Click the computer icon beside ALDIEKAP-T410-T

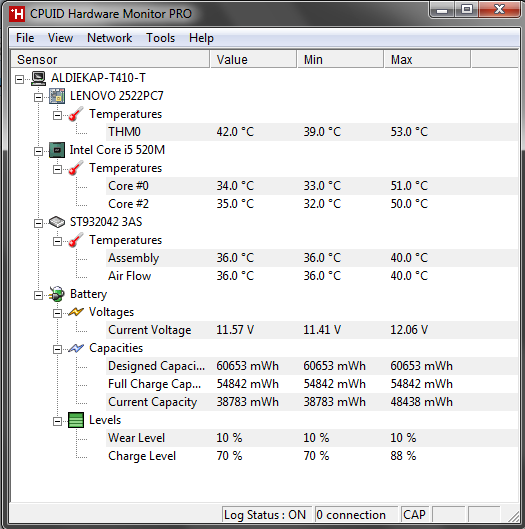tap(39, 78)
